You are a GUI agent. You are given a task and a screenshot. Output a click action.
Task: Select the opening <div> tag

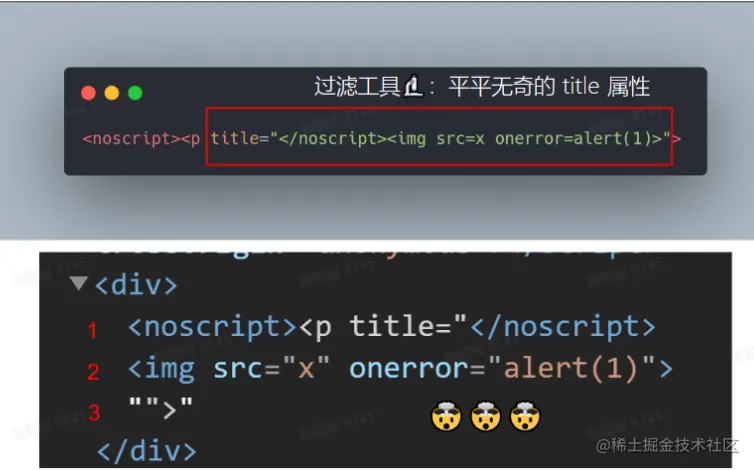pos(136,285)
